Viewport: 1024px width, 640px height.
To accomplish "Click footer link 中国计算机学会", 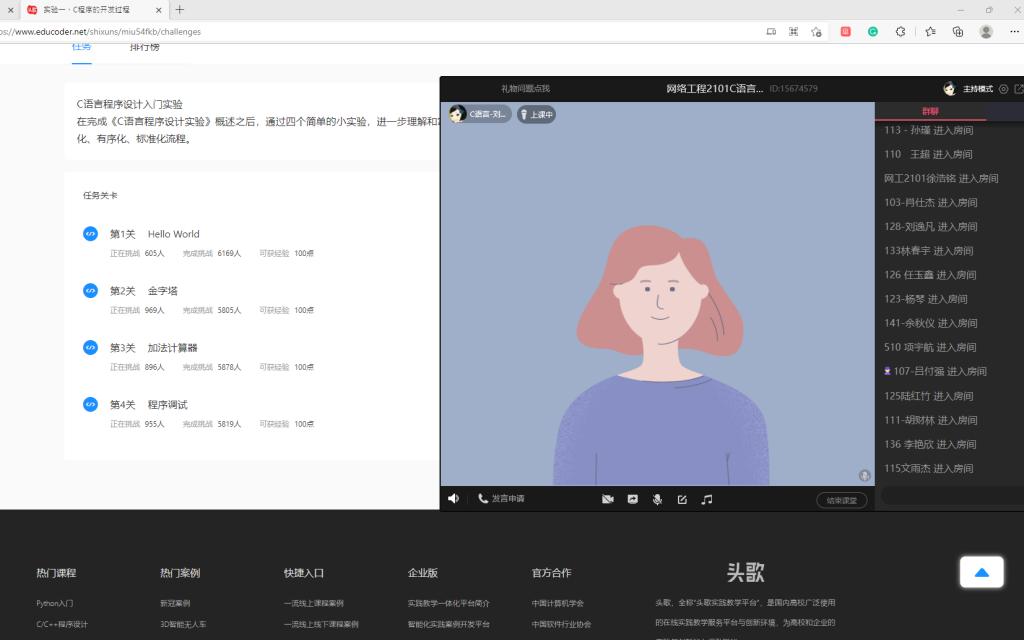I will 558,603.
